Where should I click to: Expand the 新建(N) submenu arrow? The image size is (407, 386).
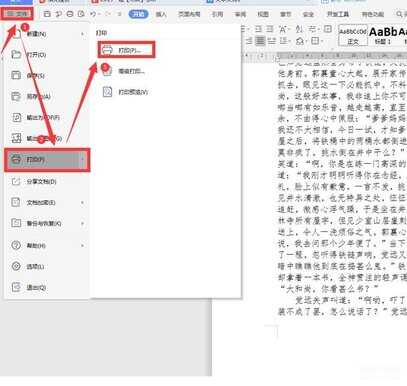pos(82,34)
